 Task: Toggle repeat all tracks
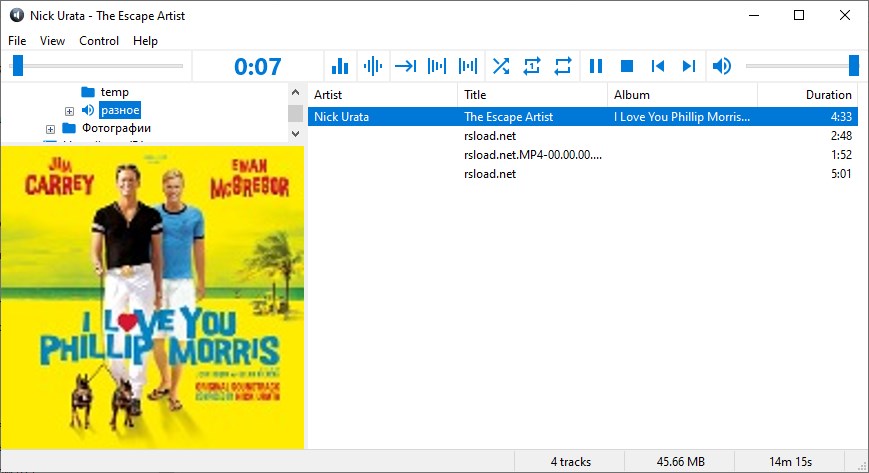[x=563, y=67]
